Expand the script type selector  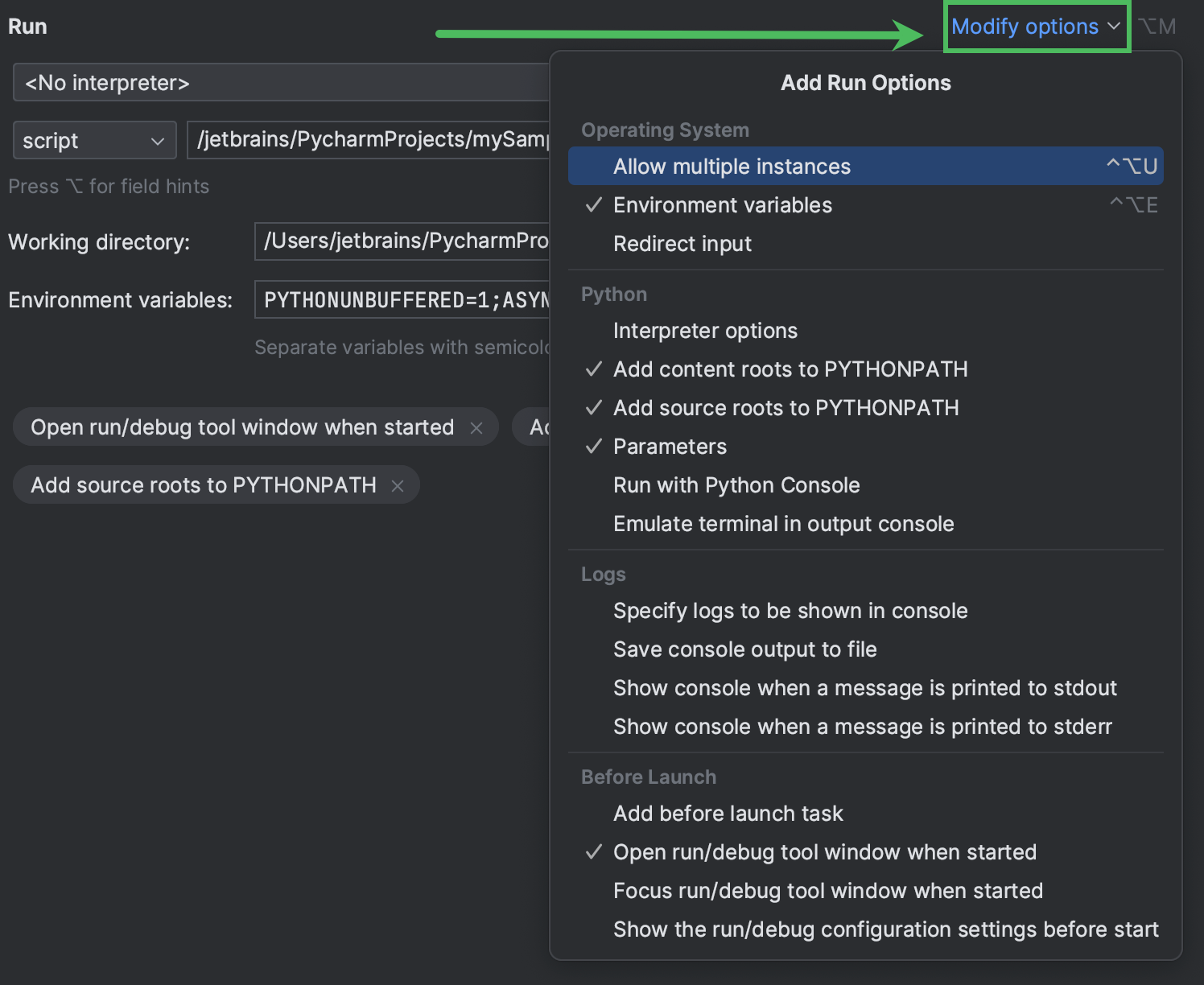pos(94,140)
